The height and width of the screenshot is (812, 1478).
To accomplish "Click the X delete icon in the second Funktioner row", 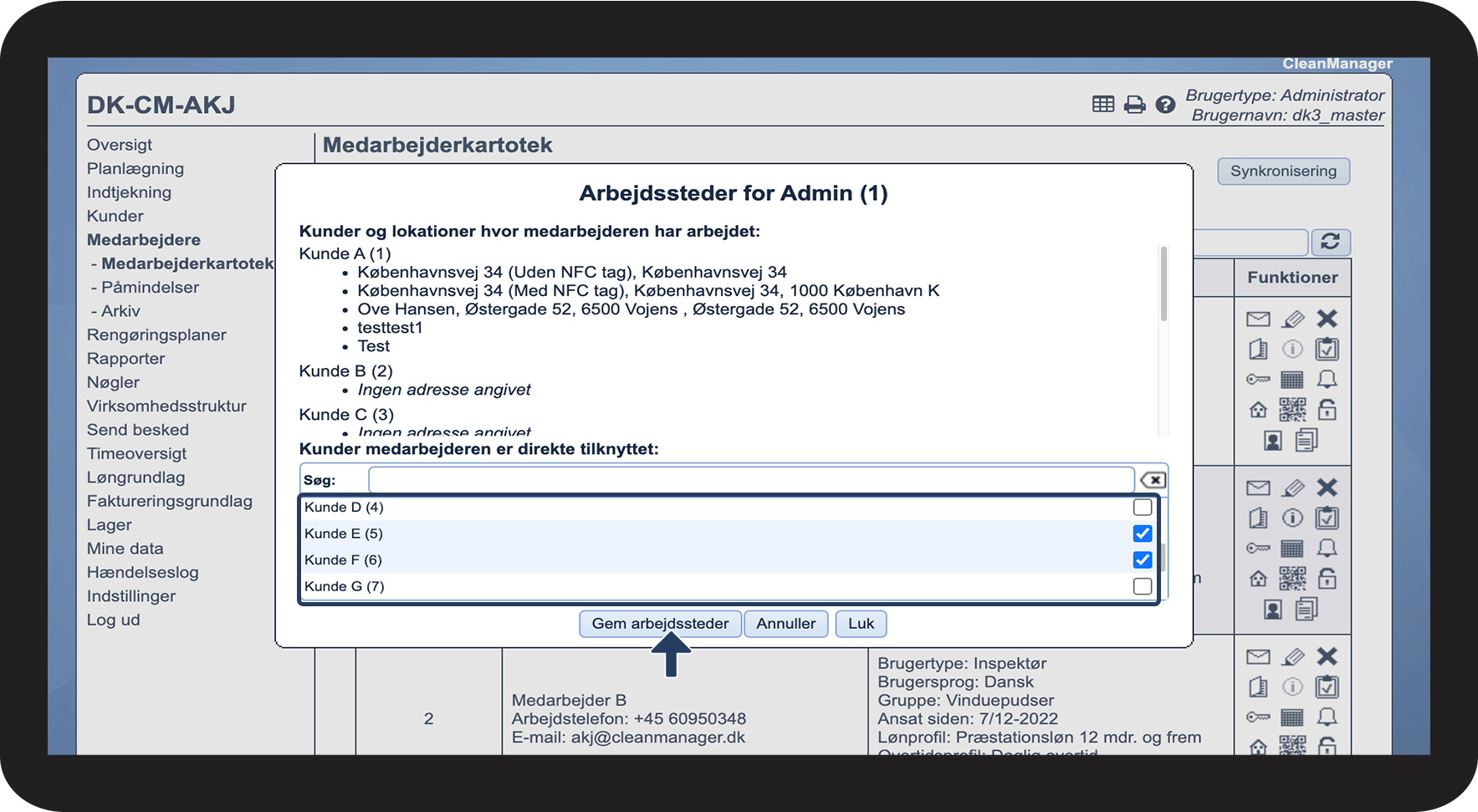I will click(x=1327, y=488).
